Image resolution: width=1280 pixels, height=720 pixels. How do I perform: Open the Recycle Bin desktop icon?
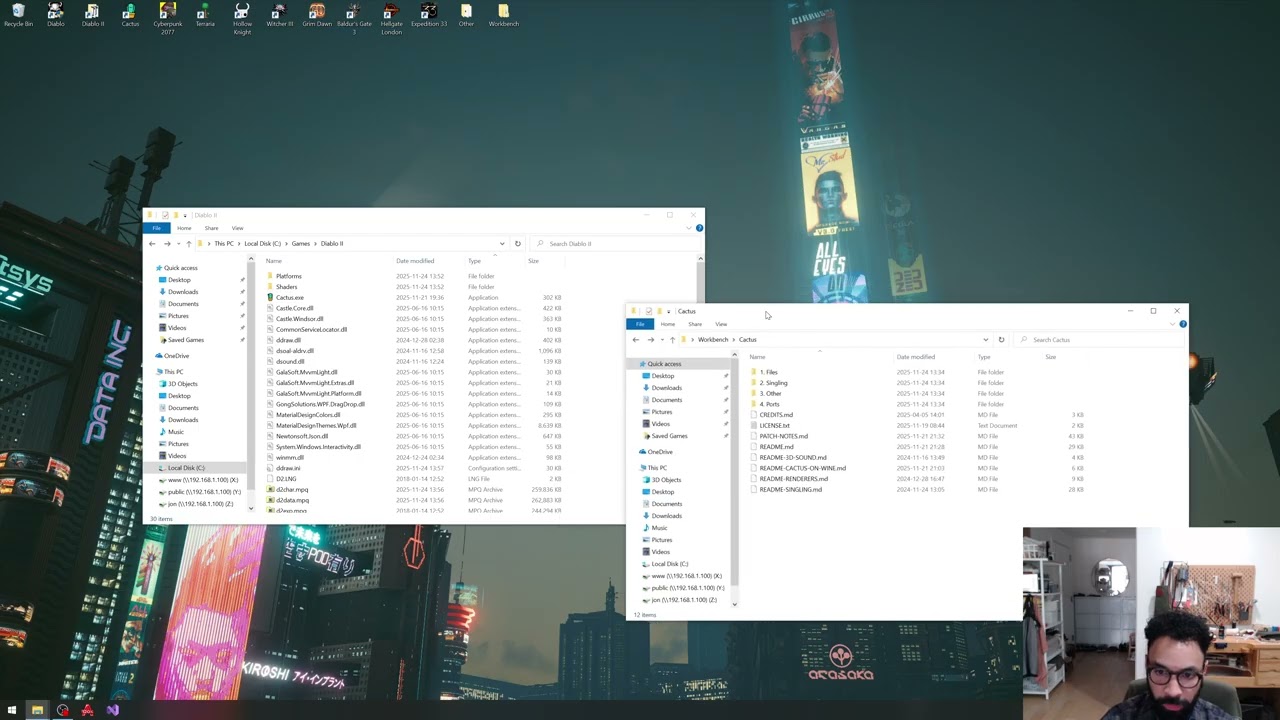18,16
